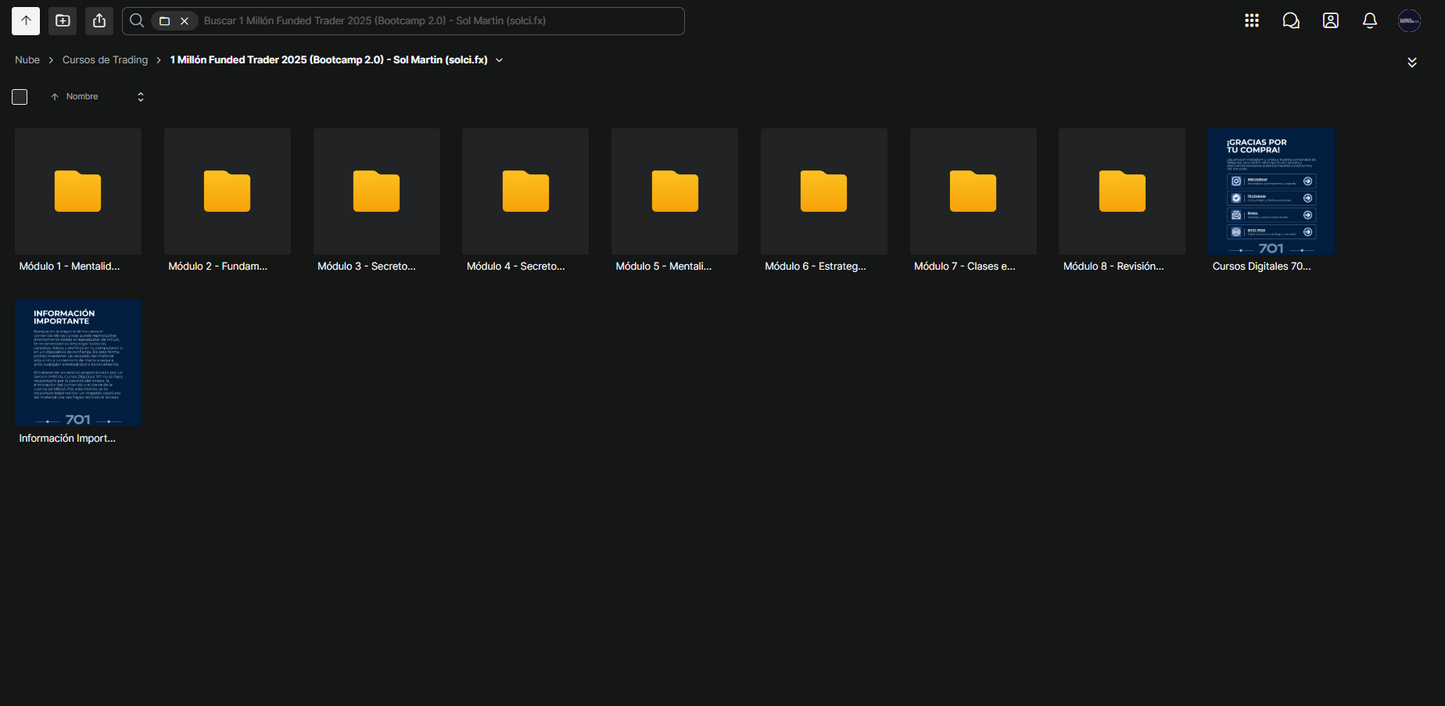This screenshot has height=706, width=1445.
Task: Create a new folder with plus icon
Action: click(62, 20)
